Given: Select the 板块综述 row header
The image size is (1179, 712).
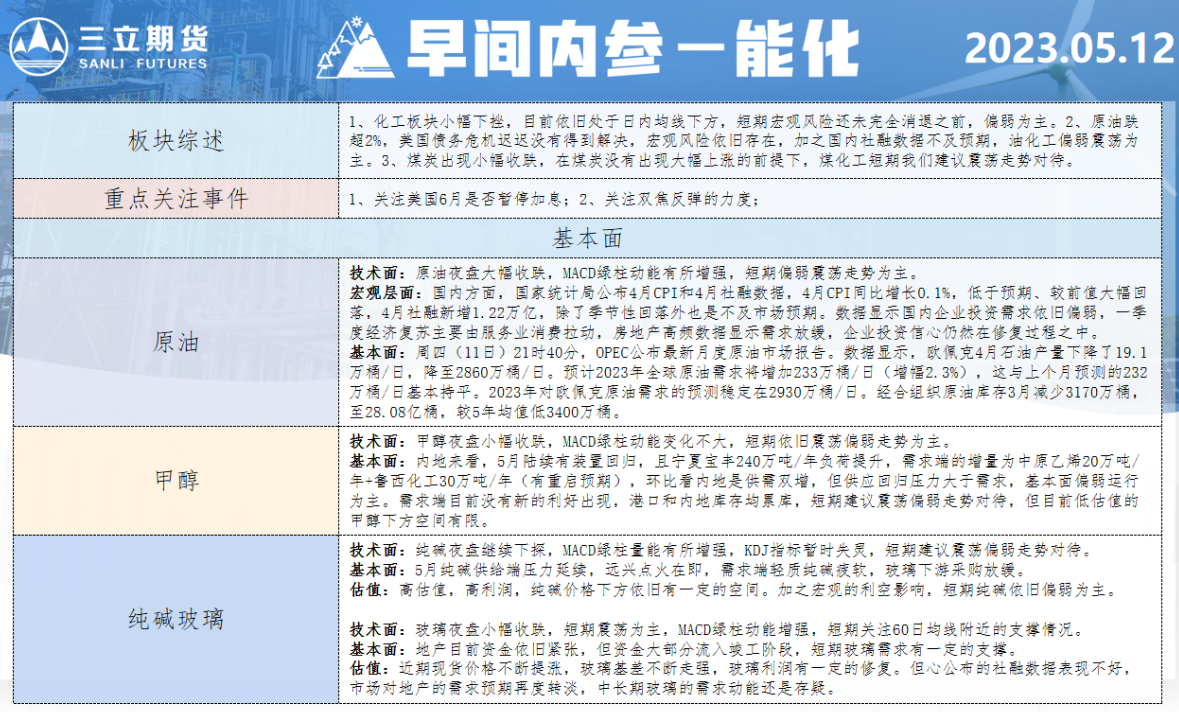Looking at the screenshot, I should (176, 140).
